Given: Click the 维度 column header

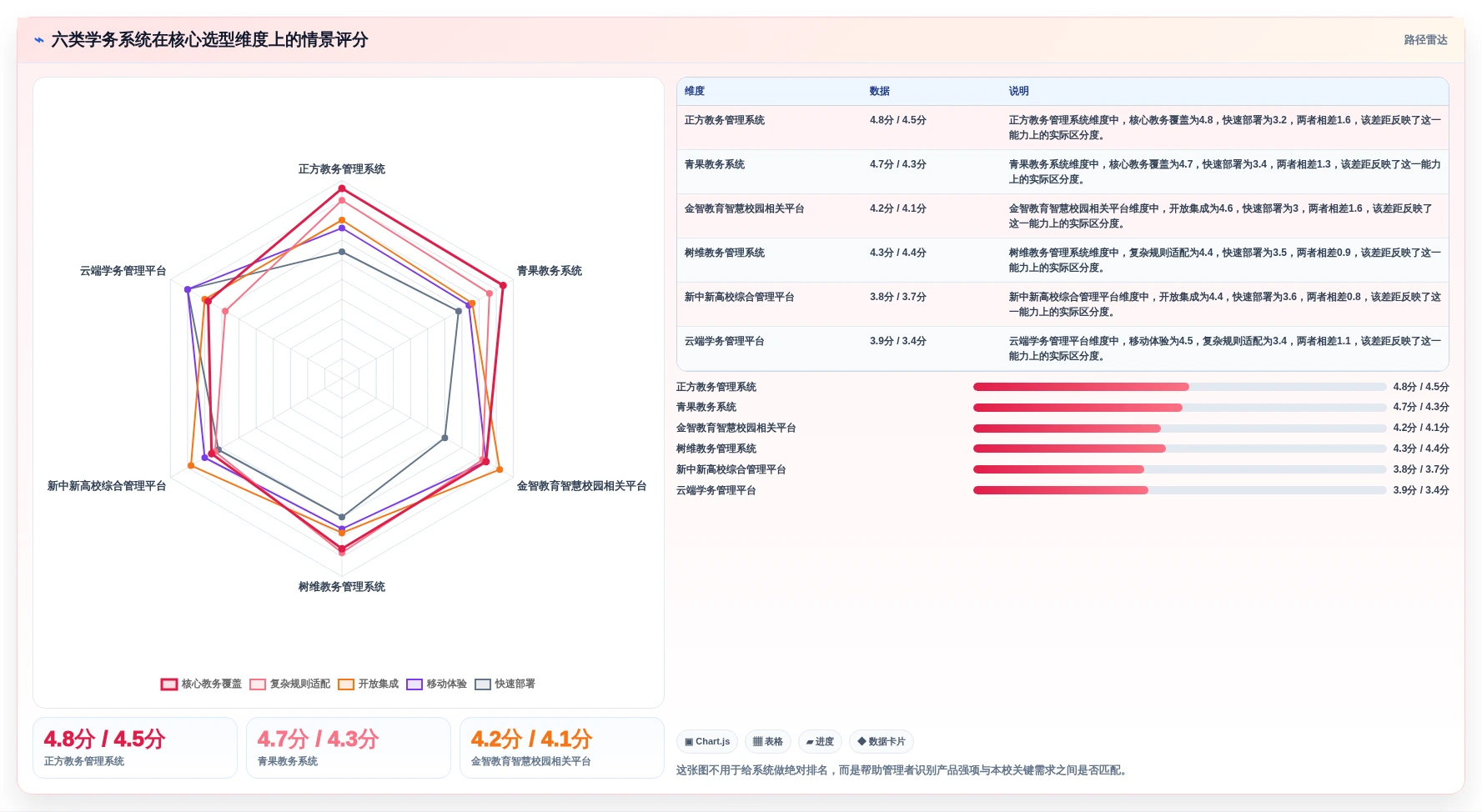Looking at the screenshot, I should pos(695,91).
